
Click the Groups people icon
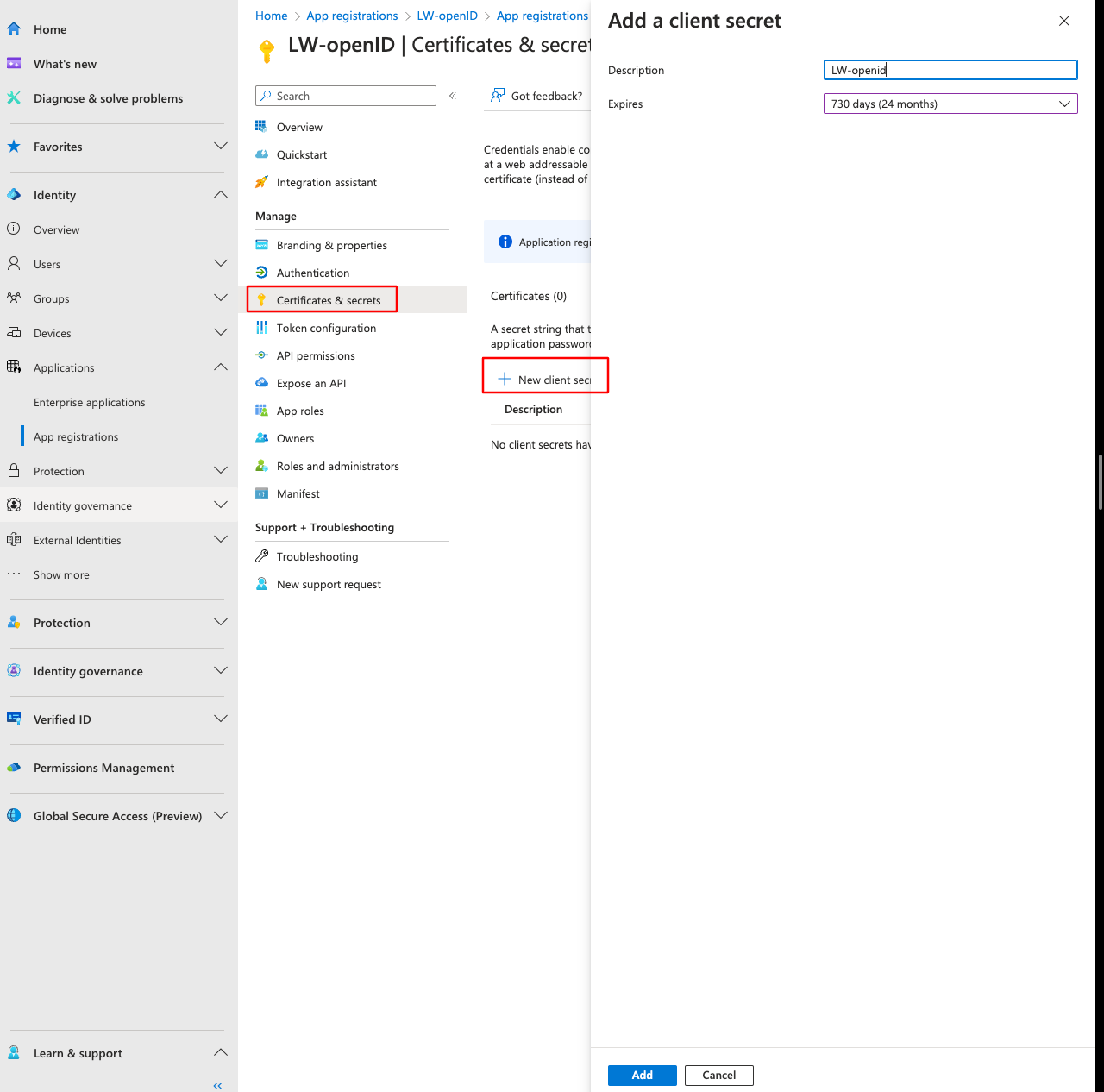[14, 298]
